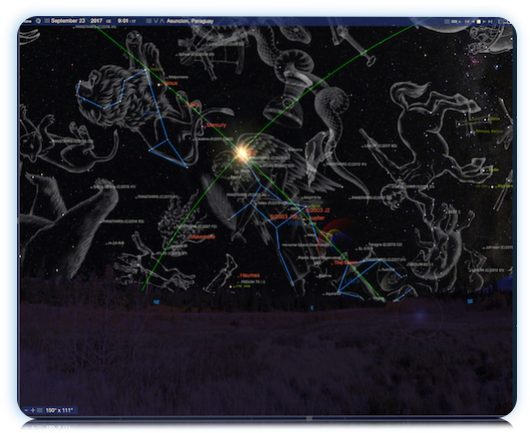The image size is (530, 433).
Task: Click the Mars label near Leo
Action: coord(194,104)
